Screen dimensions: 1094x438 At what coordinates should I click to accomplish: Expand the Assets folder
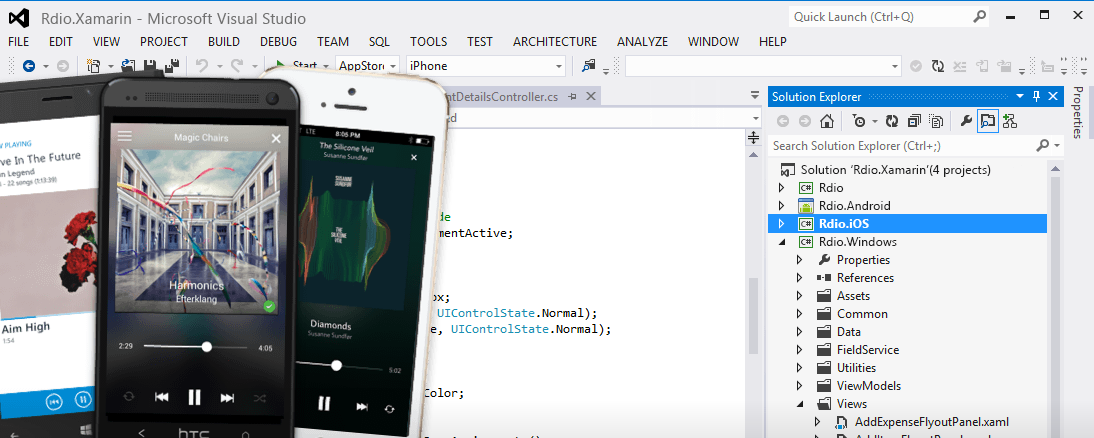800,296
